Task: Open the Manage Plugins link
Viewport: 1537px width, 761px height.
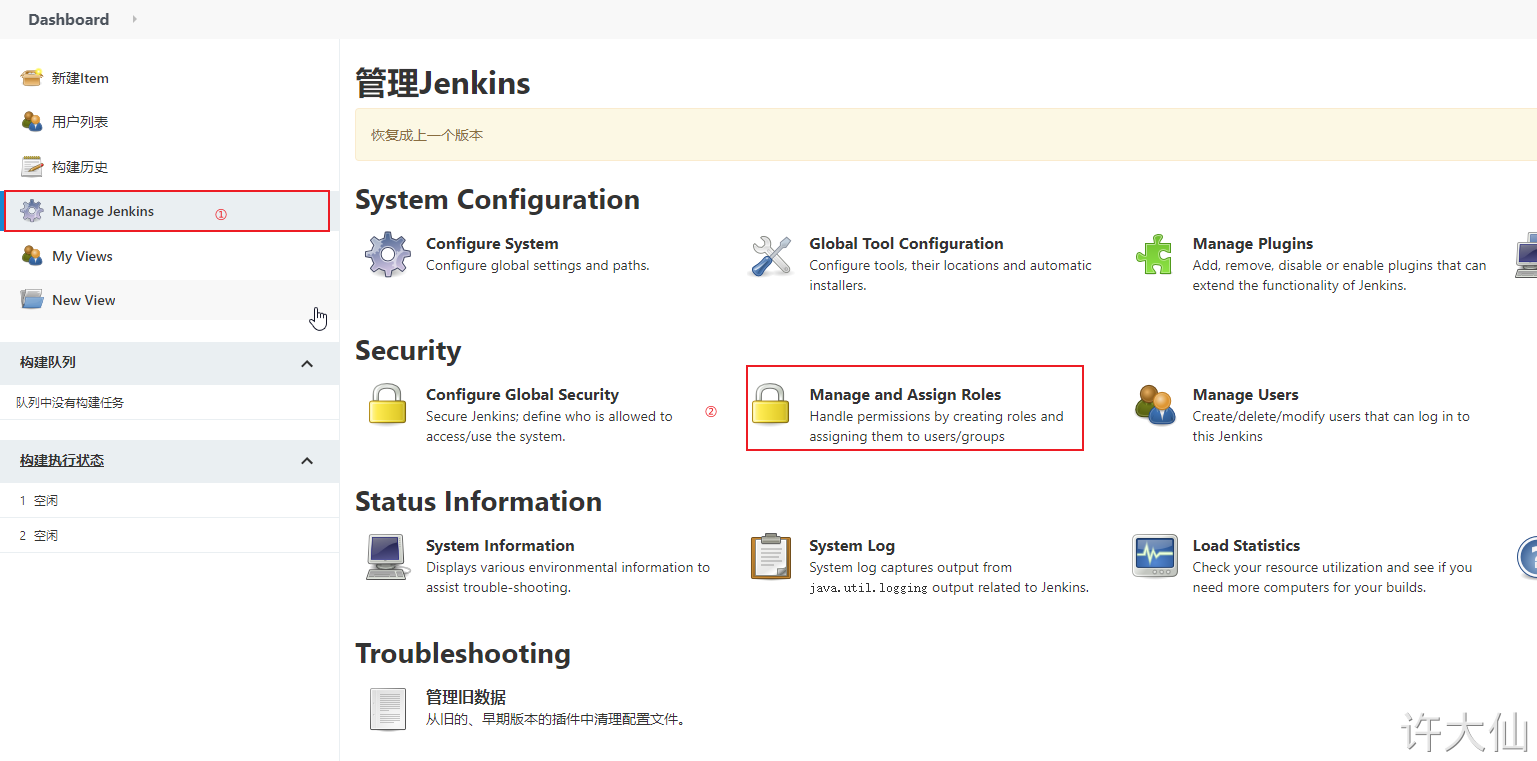Action: pyautogui.click(x=1253, y=243)
